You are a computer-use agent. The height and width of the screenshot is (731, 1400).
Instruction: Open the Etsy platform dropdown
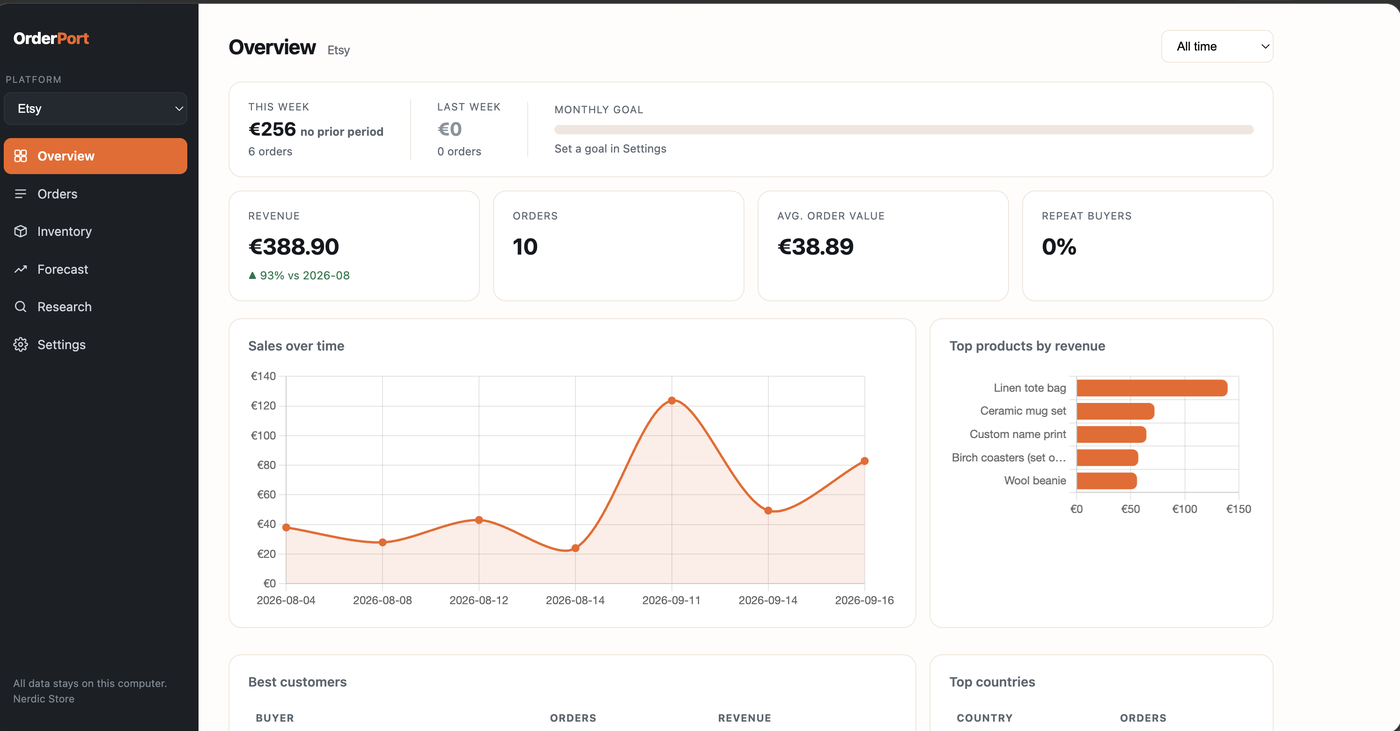96,109
